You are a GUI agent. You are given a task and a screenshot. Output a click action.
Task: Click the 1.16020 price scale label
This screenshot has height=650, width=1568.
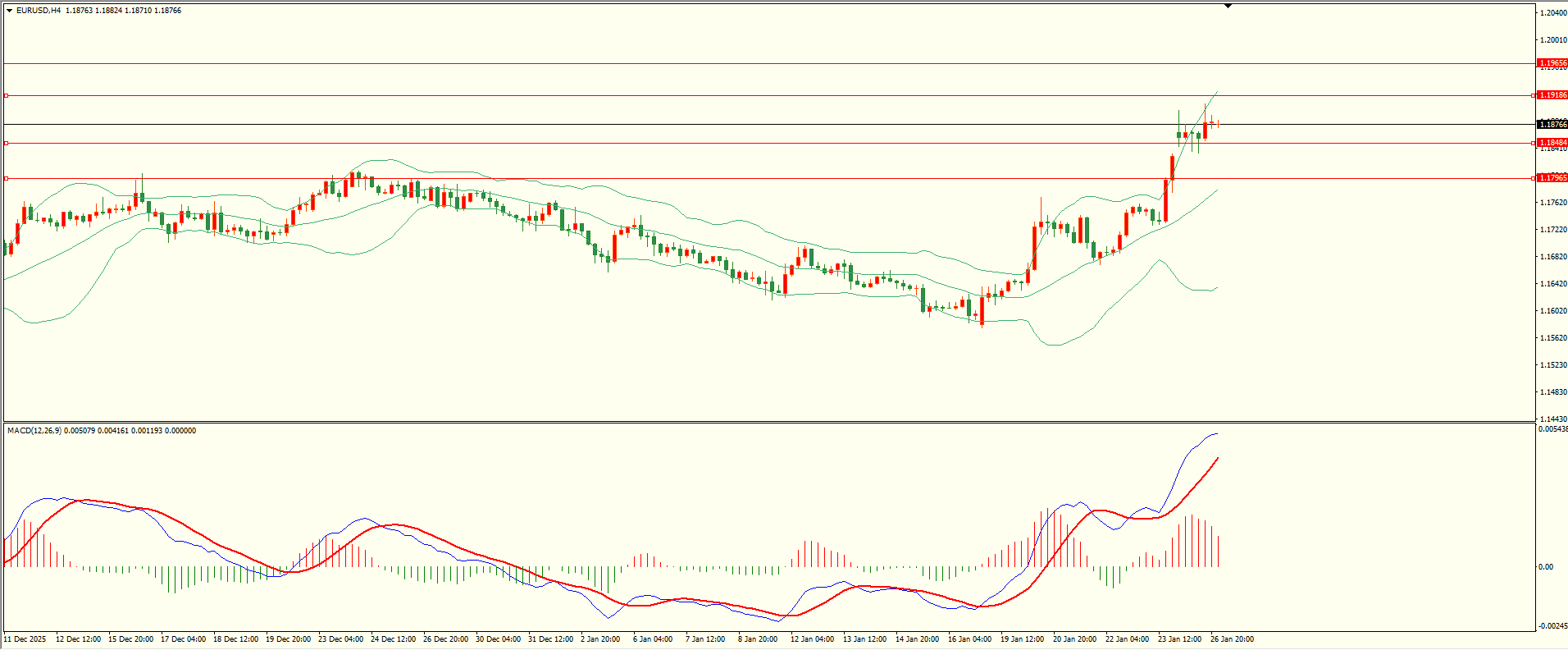(1553, 311)
